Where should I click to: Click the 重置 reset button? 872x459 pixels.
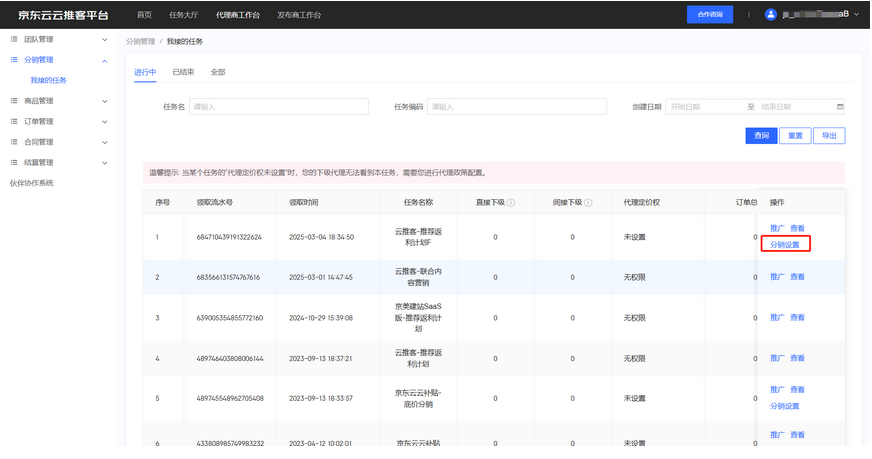point(795,136)
